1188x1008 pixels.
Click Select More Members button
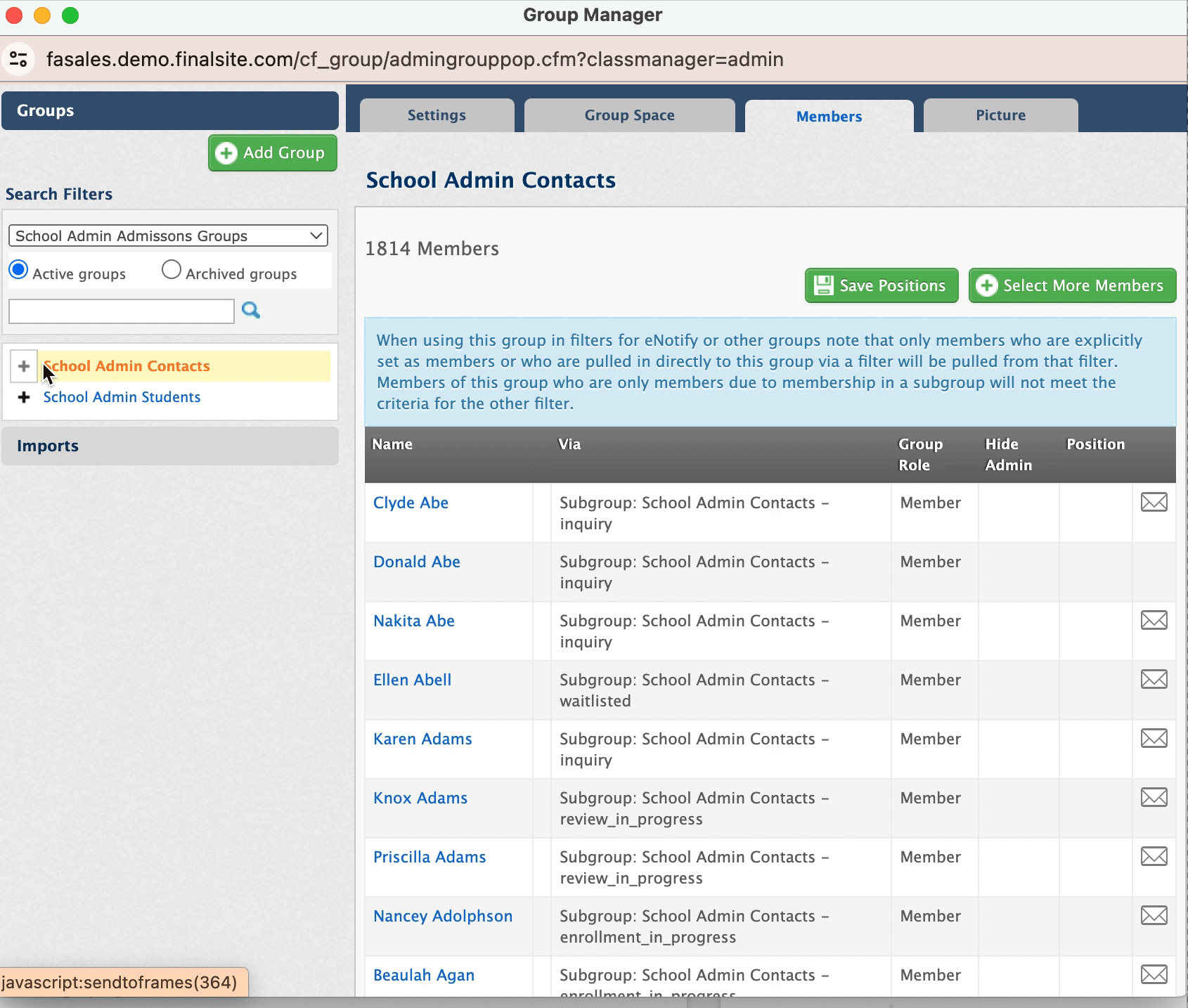click(1072, 285)
